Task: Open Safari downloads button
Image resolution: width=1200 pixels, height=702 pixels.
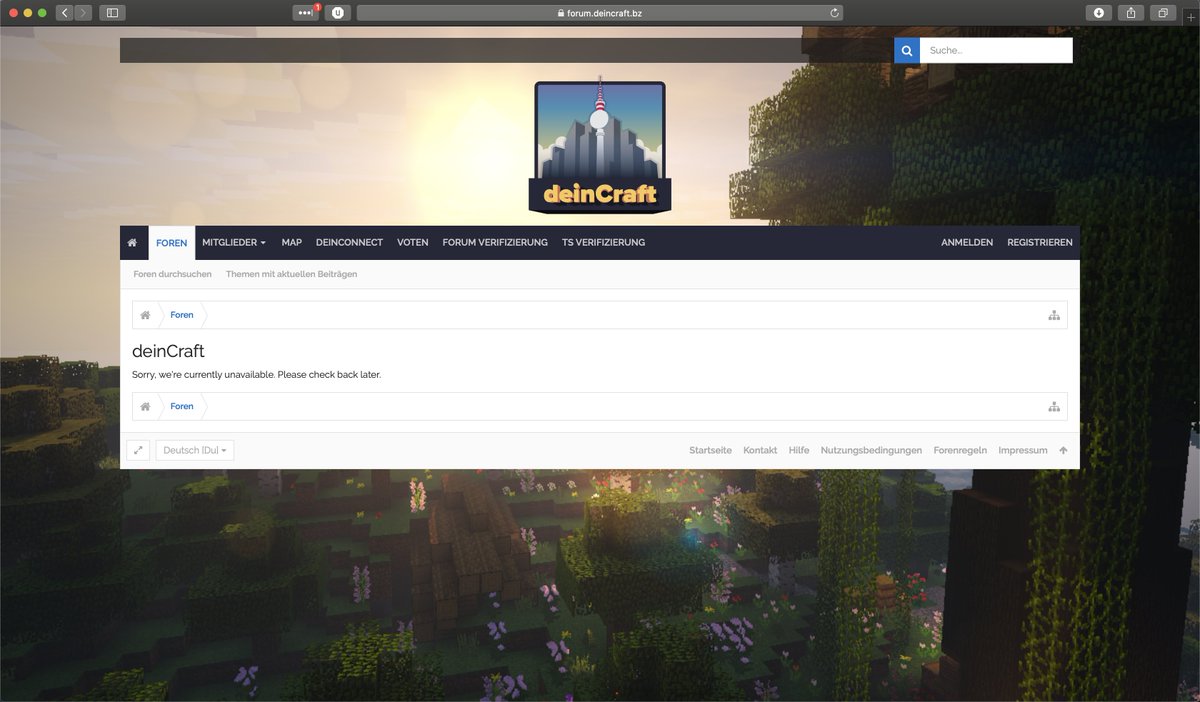Action: pyautogui.click(x=1099, y=13)
